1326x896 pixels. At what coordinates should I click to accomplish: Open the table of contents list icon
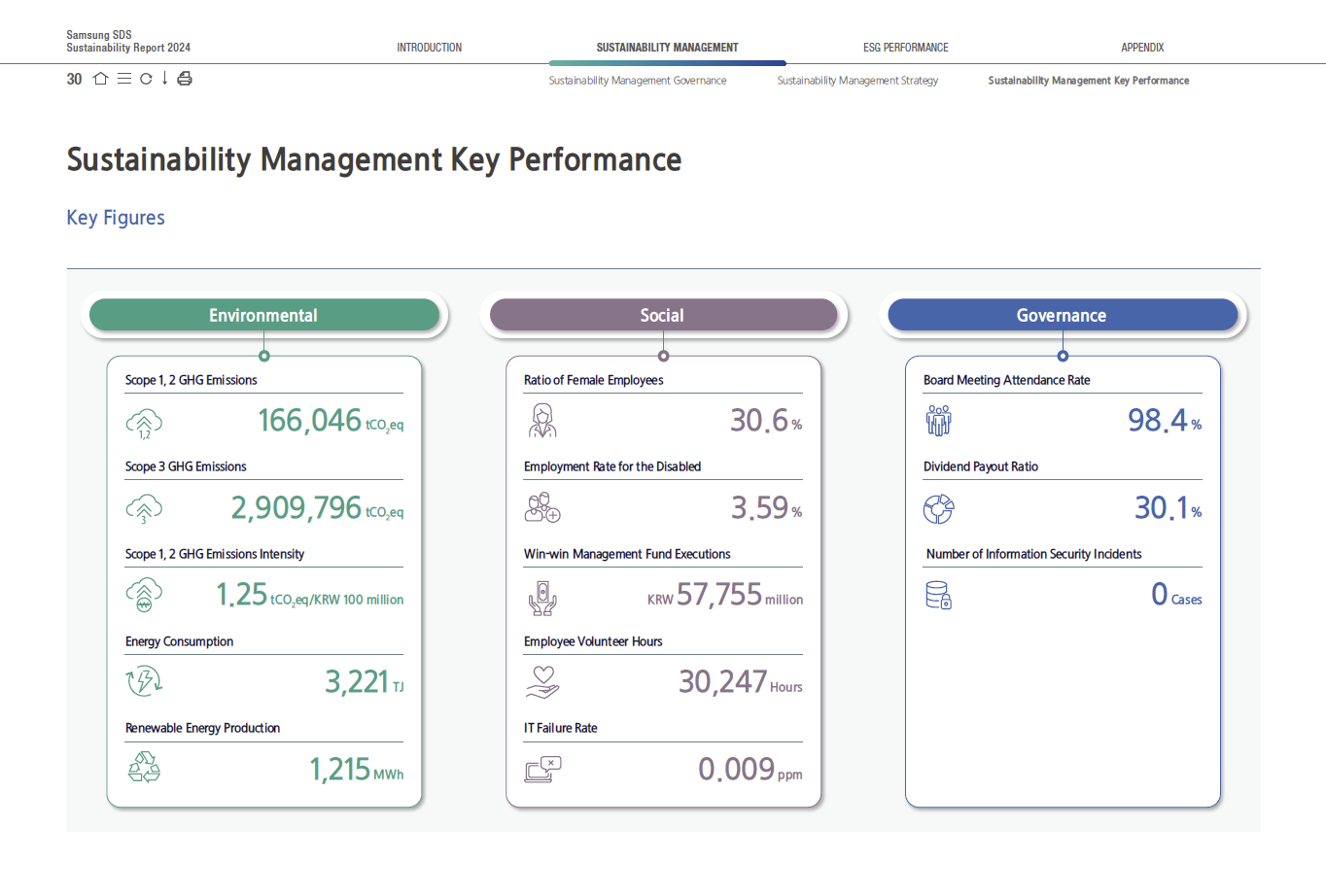(x=124, y=79)
